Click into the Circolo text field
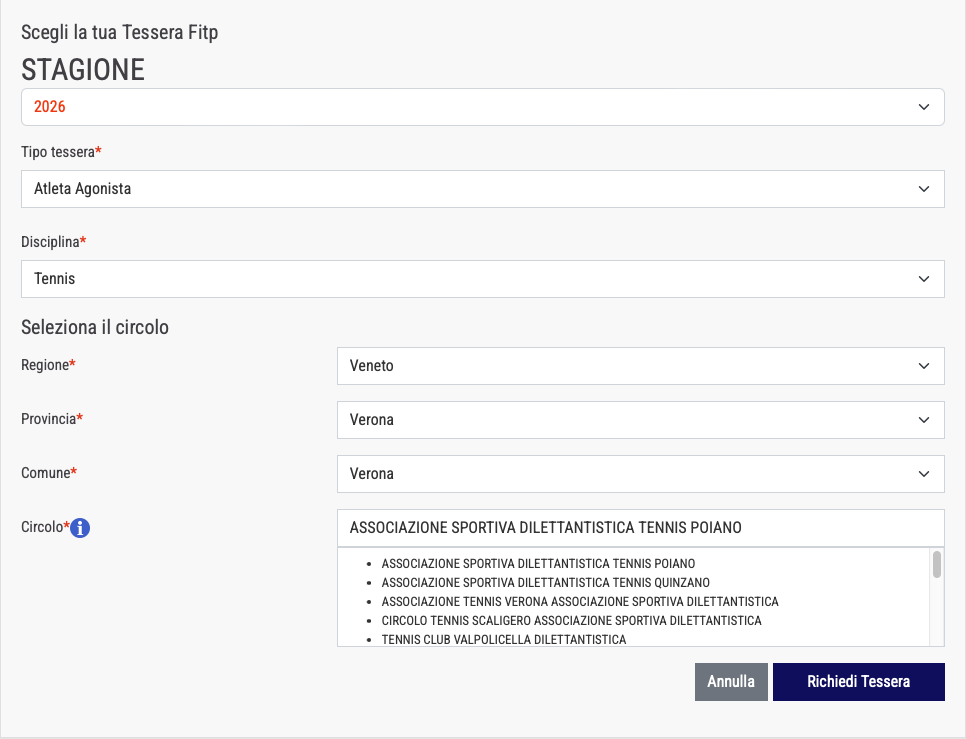The height and width of the screenshot is (739, 966). point(640,528)
